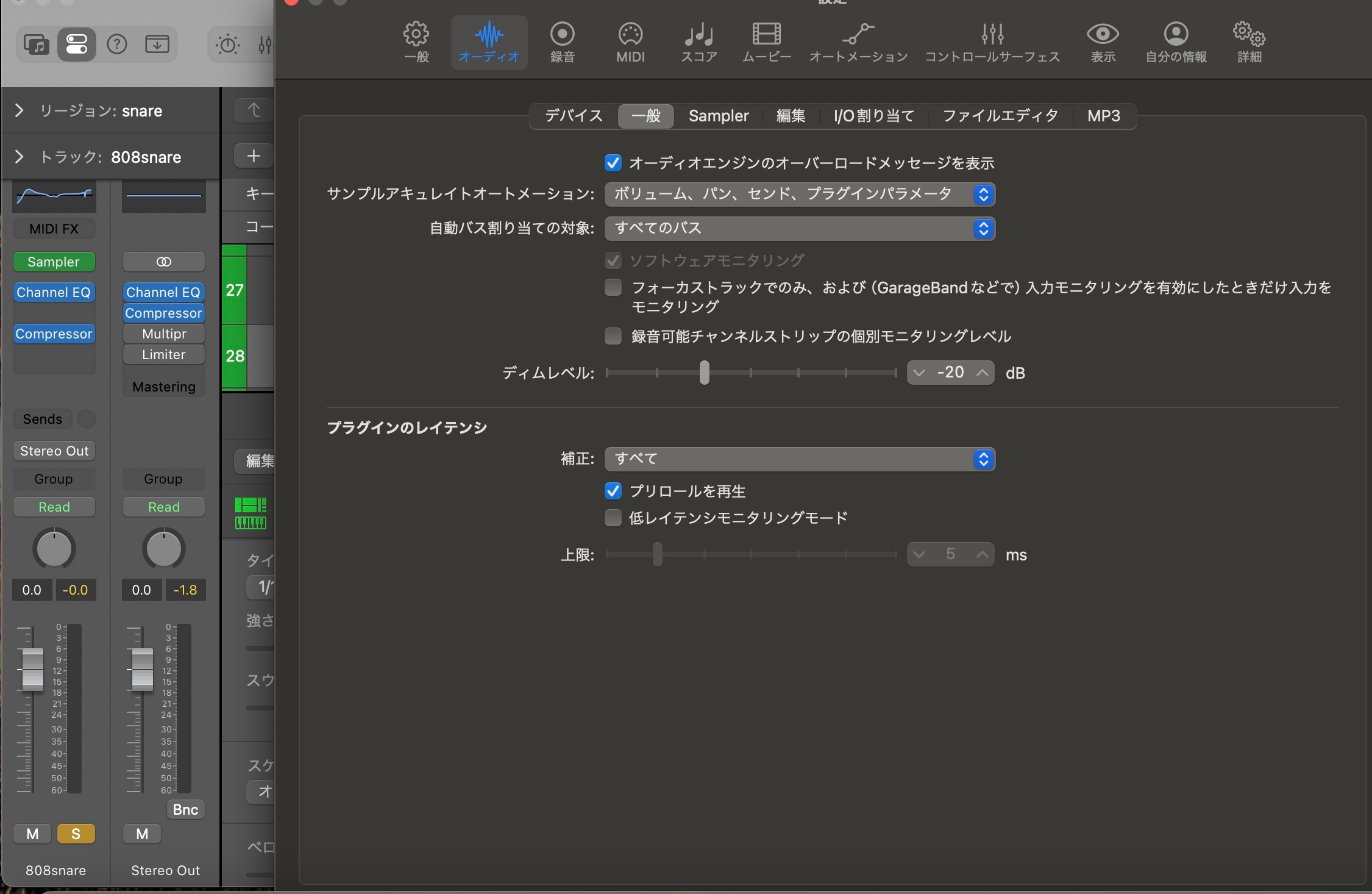Toggle the Inspector button in toolbar
1372x894 pixels.
(x=77, y=45)
